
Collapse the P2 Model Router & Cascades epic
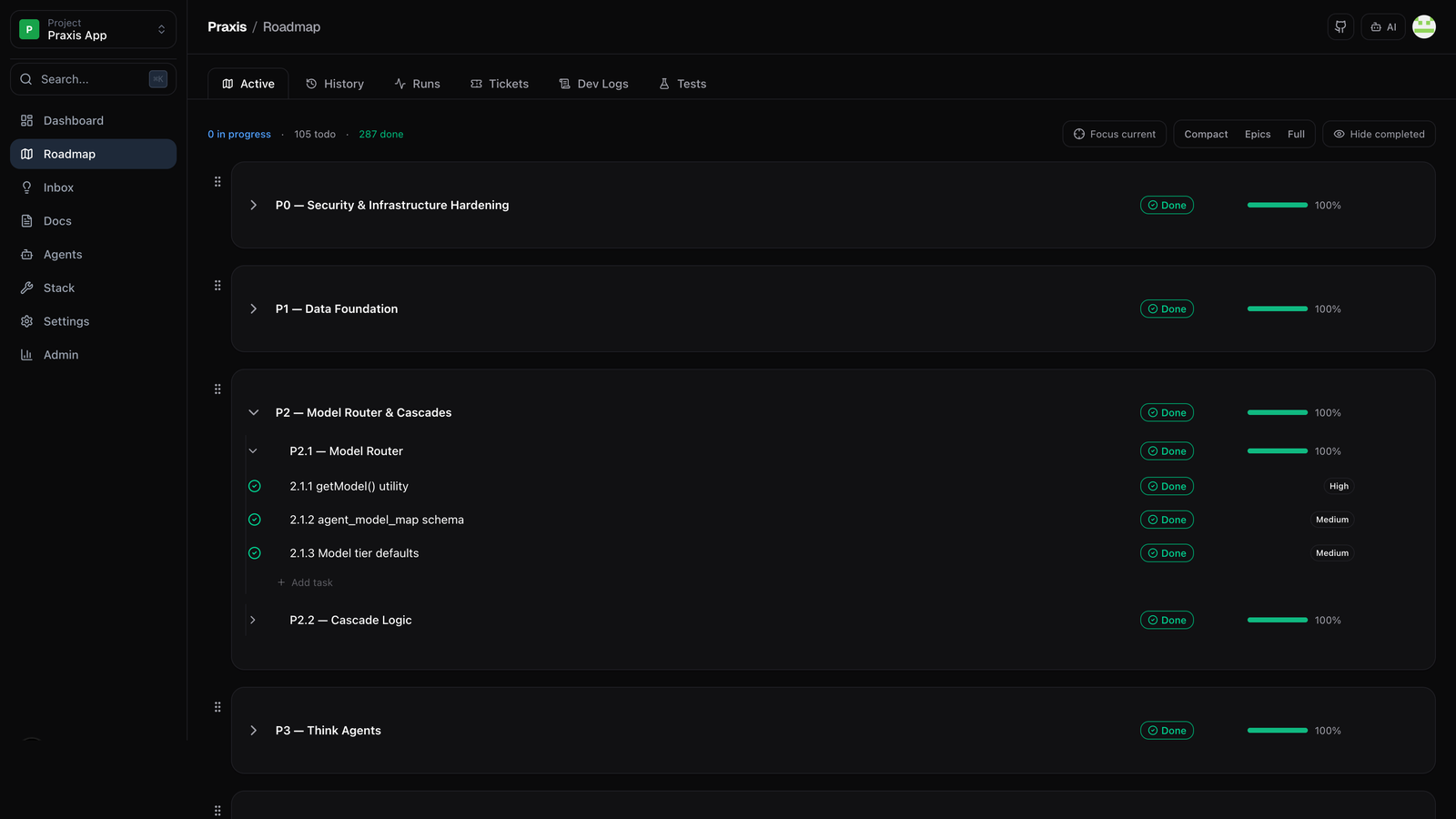tap(253, 412)
